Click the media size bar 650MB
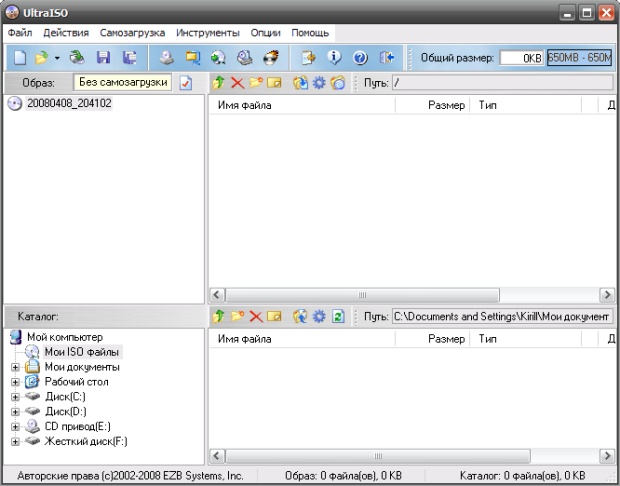The width and height of the screenshot is (620, 486). (579, 58)
